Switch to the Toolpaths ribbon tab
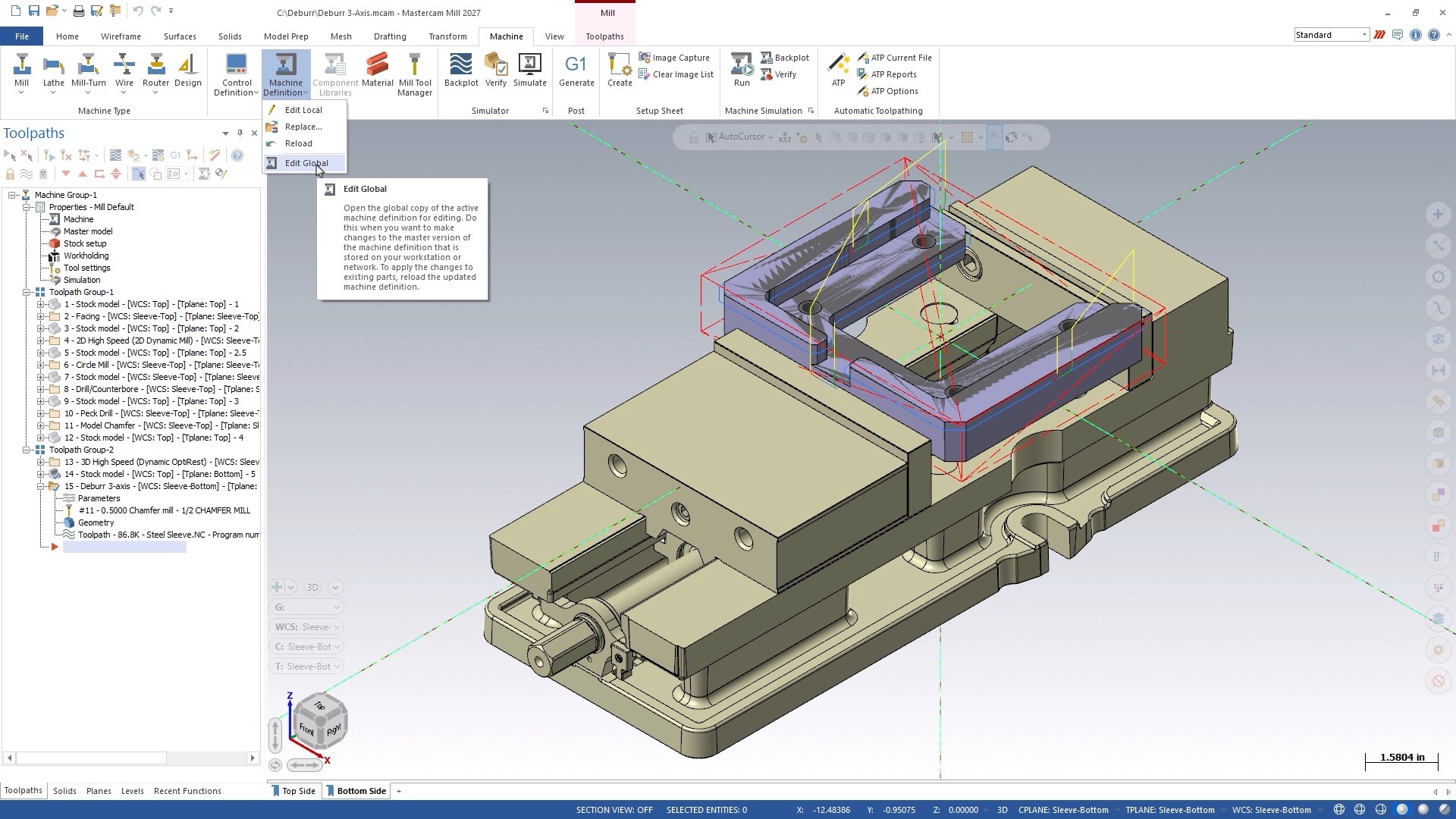 click(x=604, y=36)
